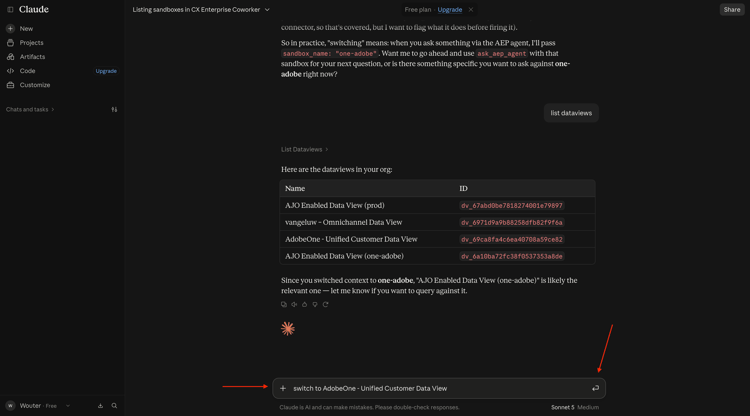Click the W avatar icon

[10, 405]
